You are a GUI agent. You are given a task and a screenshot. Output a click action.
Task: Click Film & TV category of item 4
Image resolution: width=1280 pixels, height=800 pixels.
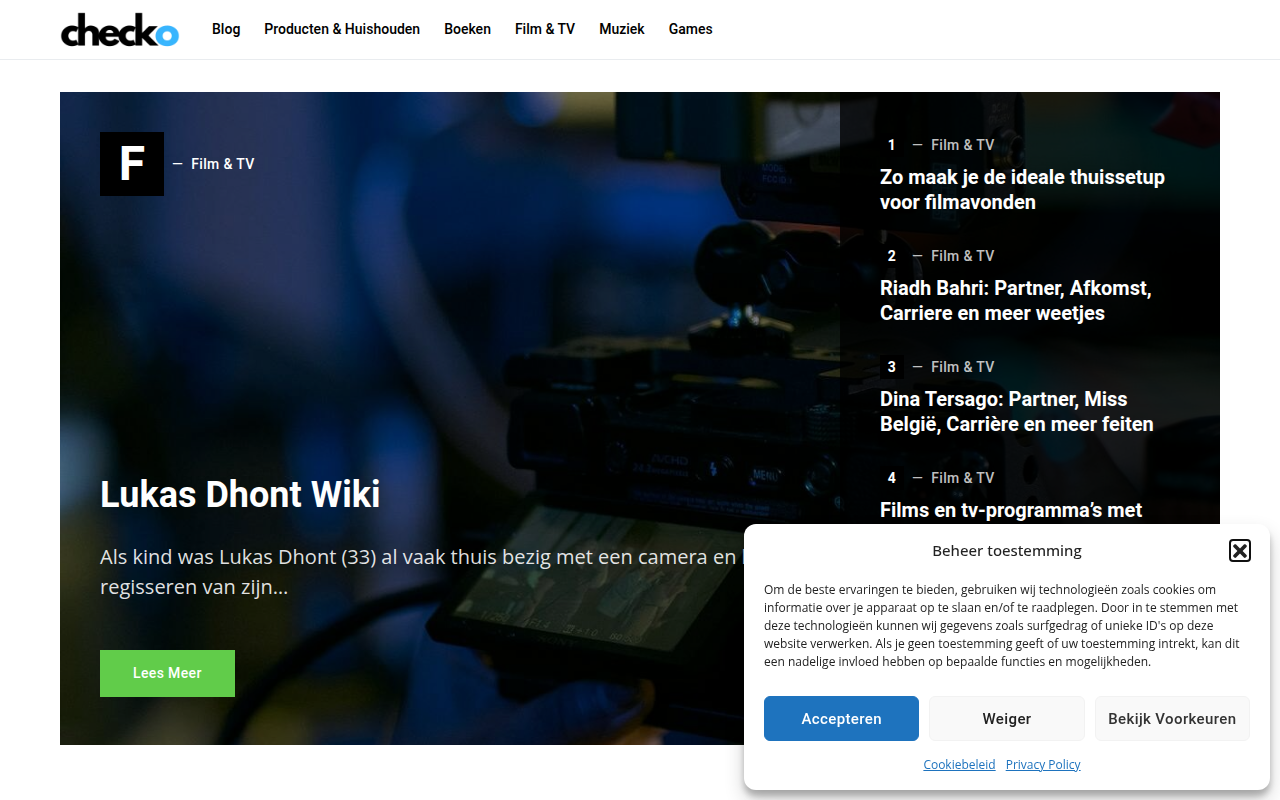coord(963,478)
